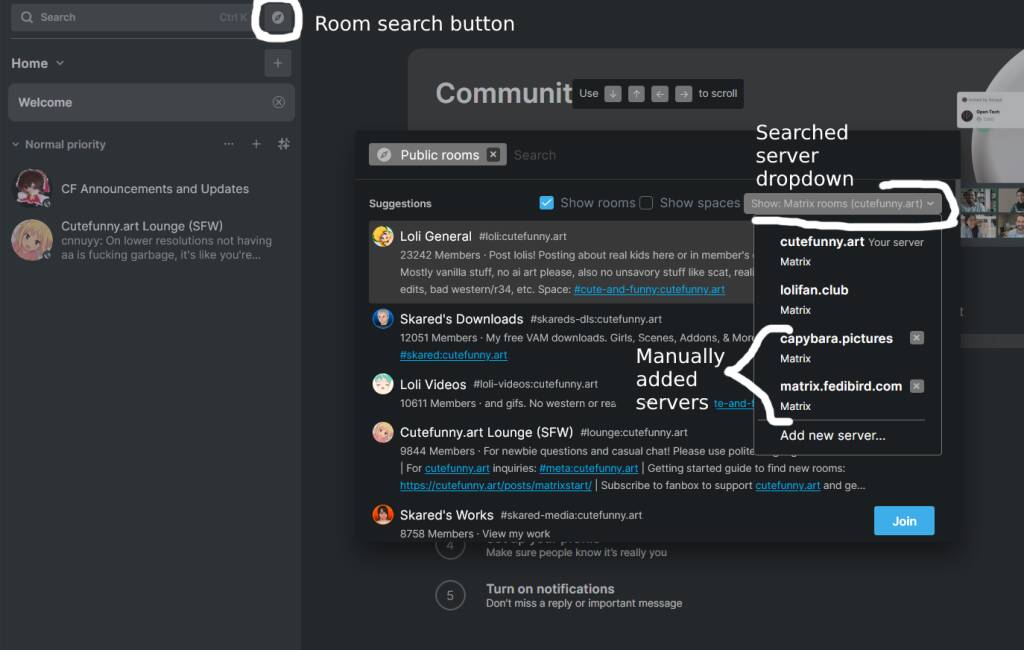Image resolution: width=1024 pixels, height=650 pixels.
Task: Click the compass icon in the Public rooms chip
Action: click(384, 155)
